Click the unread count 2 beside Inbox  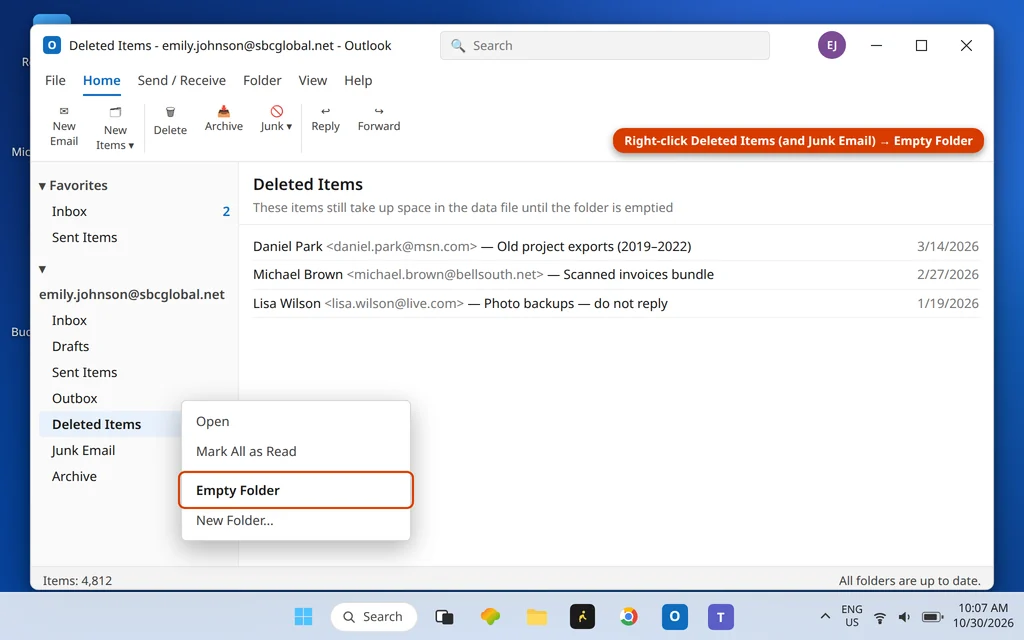point(226,212)
